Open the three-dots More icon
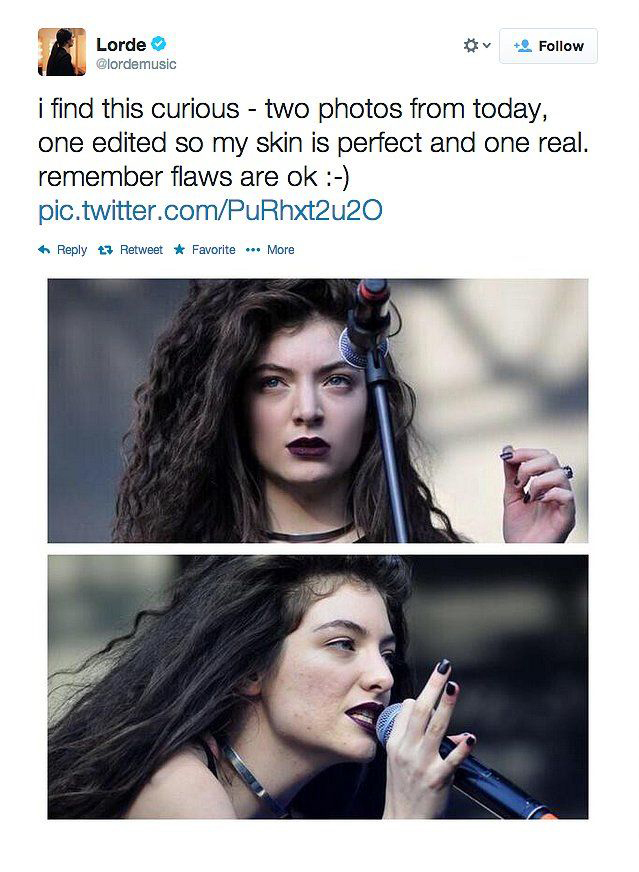639x872 pixels. tap(253, 250)
